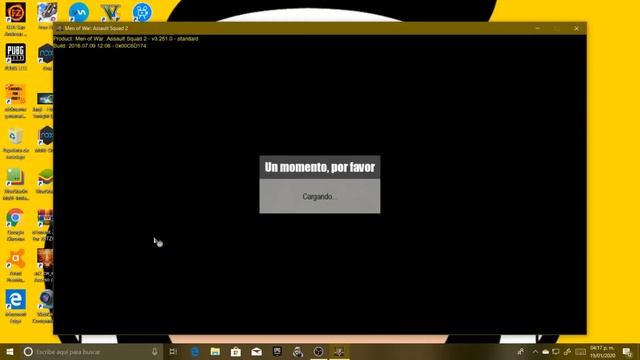The width and height of the screenshot is (640, 360).
Task: Click the OneDrive cloud tray icon
Action: pyautogui.click(x=545, y=352)
